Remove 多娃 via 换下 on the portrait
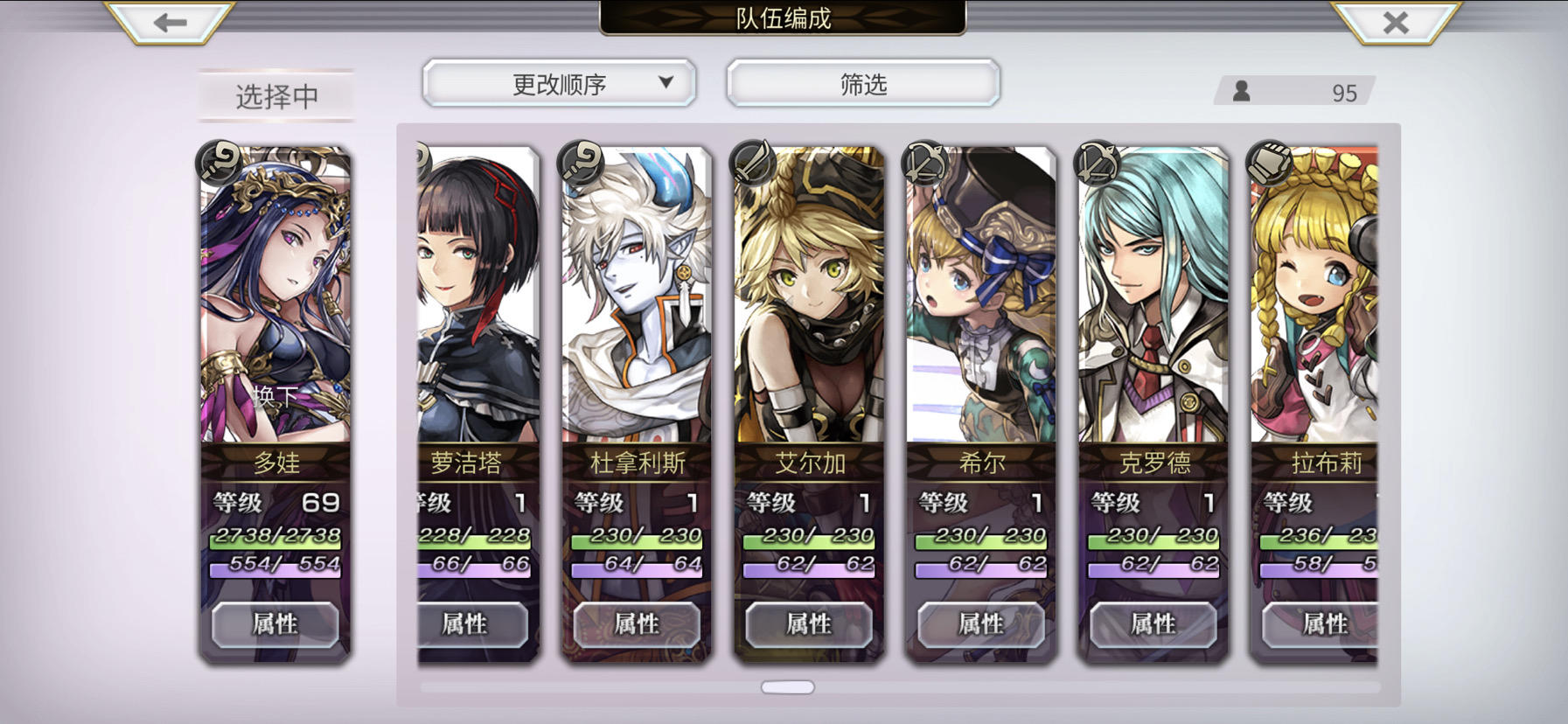1568x724 pixels. pyautogui.click(x=275, y=396)
